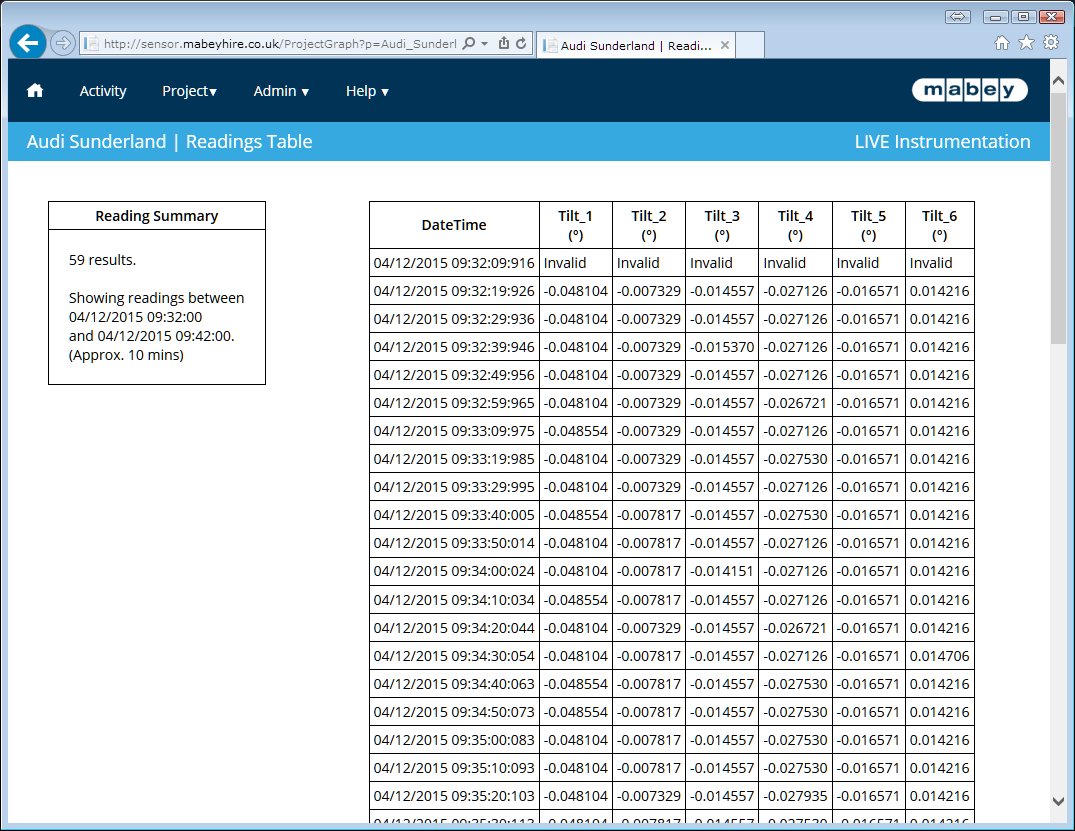Click the address bar URL field

(280, 44)
